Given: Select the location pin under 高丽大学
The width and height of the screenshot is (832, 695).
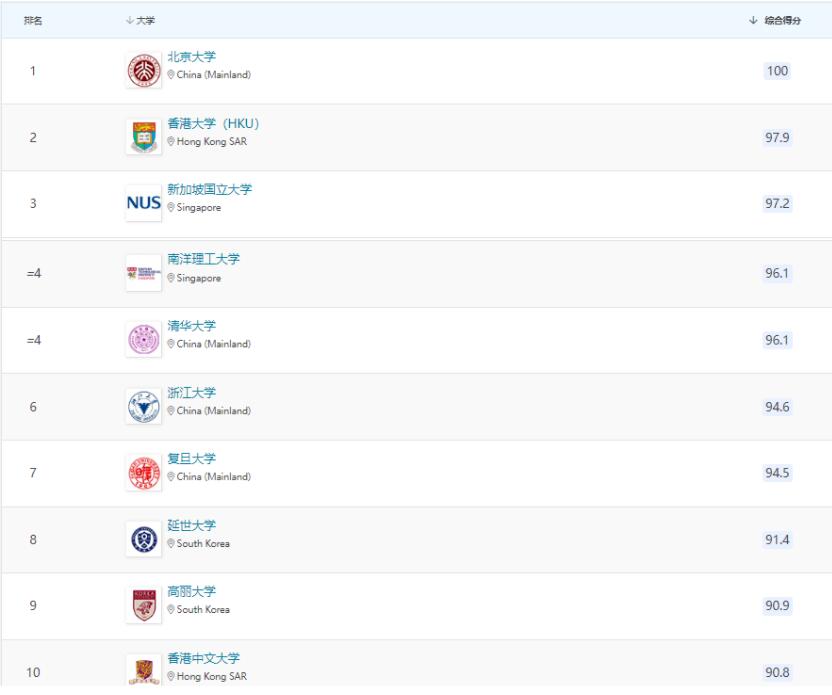Looking at the screenshot, I should click(171, 610).
